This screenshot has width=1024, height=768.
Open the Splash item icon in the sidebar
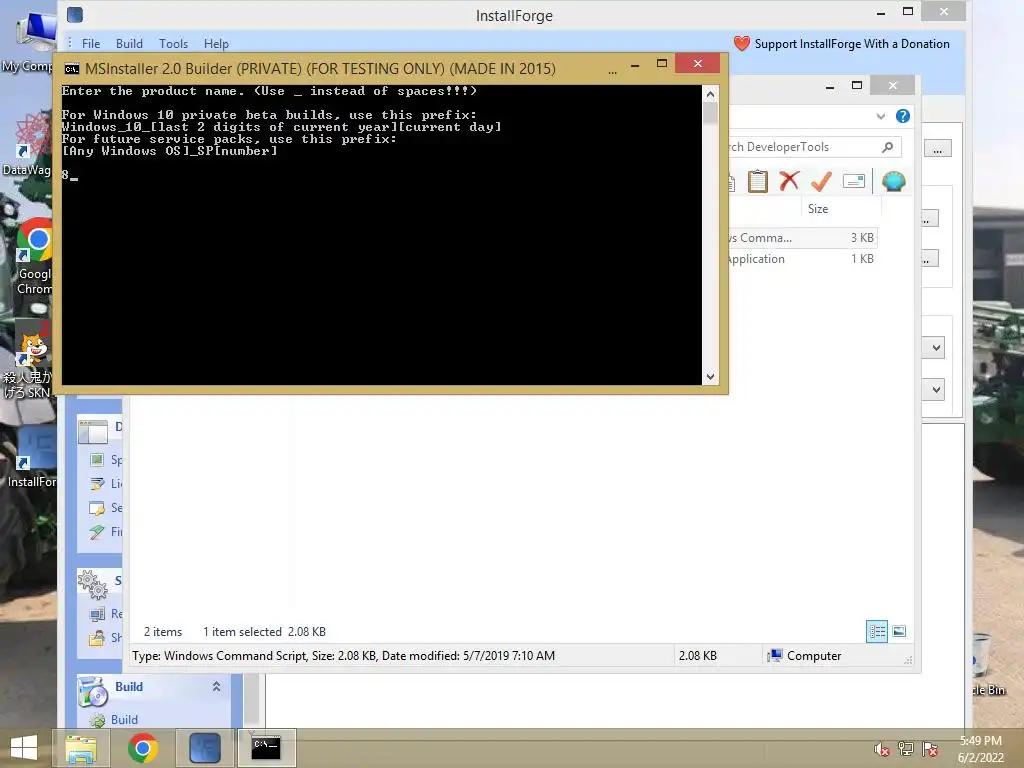click(97, 460)
